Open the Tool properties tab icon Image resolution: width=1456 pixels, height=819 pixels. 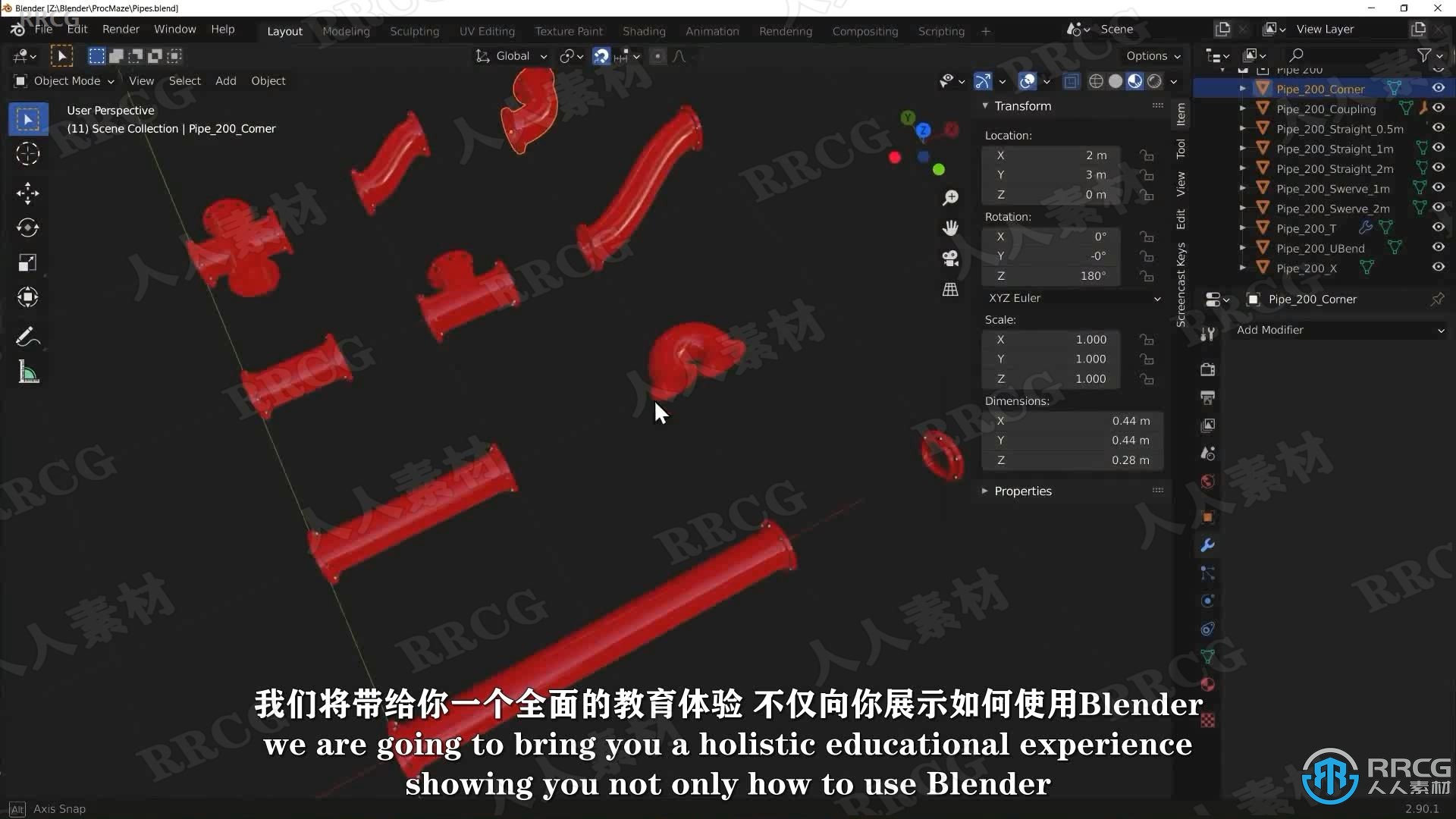coord(1207,334)
